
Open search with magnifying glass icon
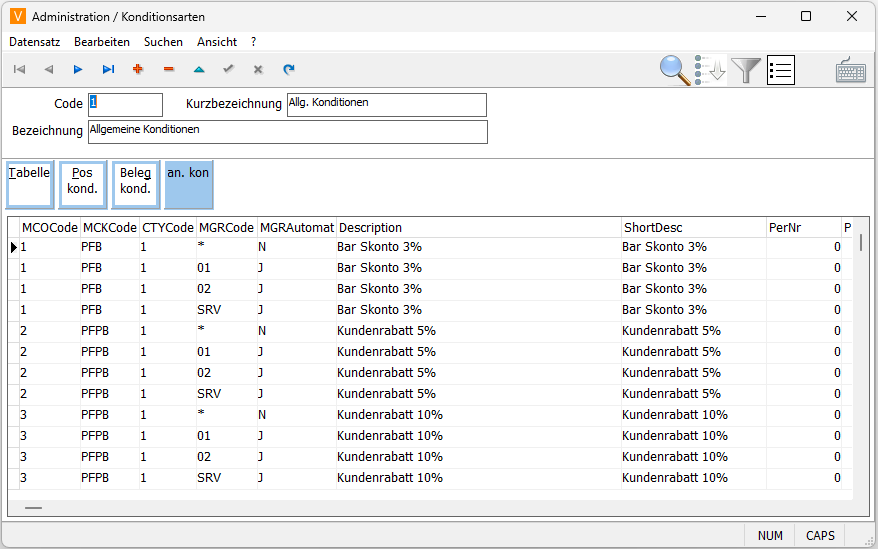pyautogui.click(x=676, y=70)
